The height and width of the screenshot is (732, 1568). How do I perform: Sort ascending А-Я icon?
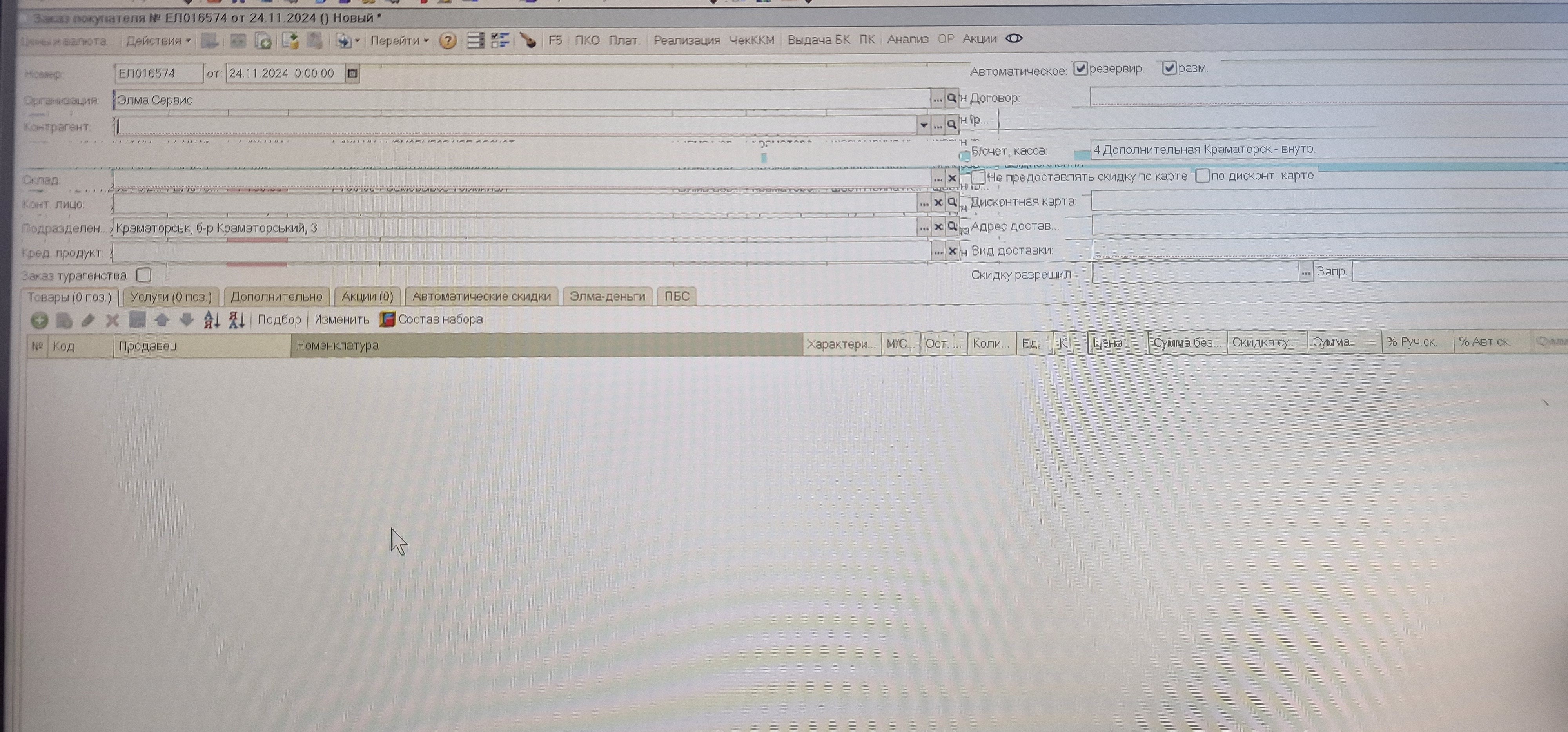[212, 319]
